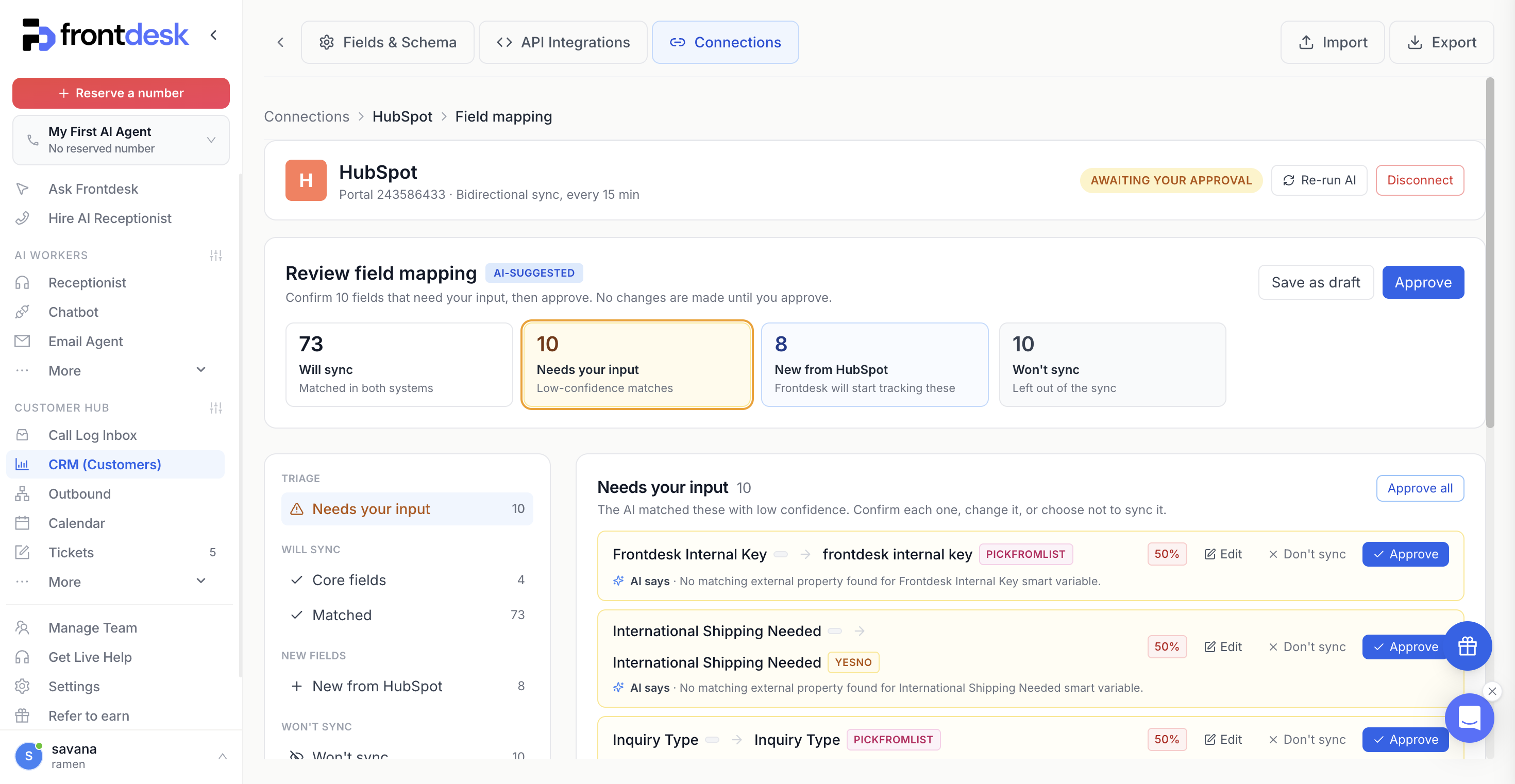Image resolution: width=1515 pixels, height=784 pixels.
Task: Switch to the API Integrations tab
Action: coord(563,42)
